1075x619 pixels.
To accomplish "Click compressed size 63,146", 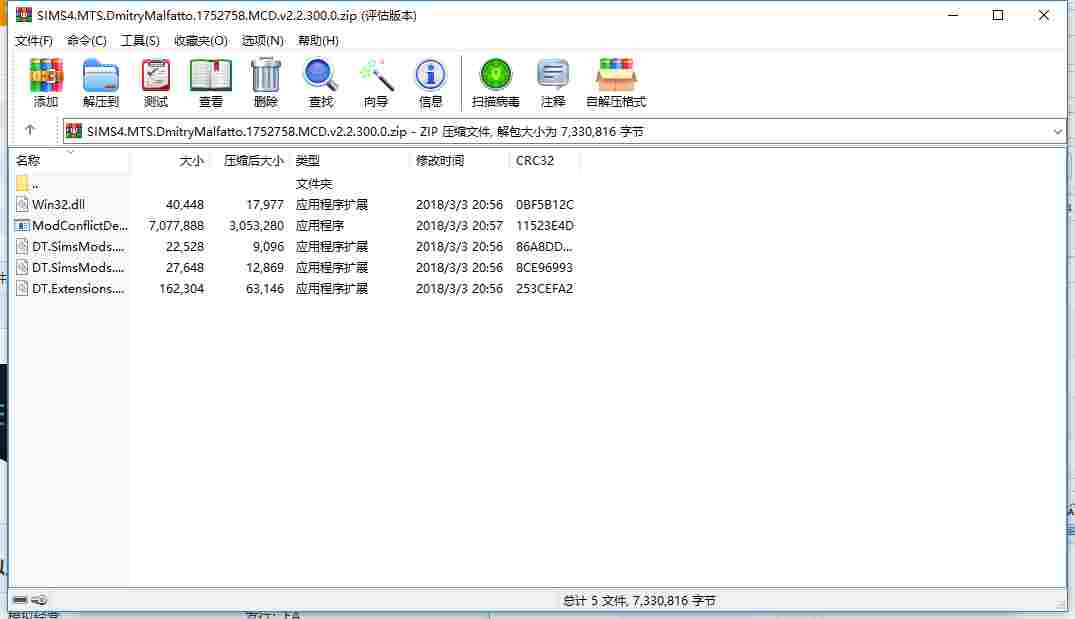I will [x=265, y=289].
